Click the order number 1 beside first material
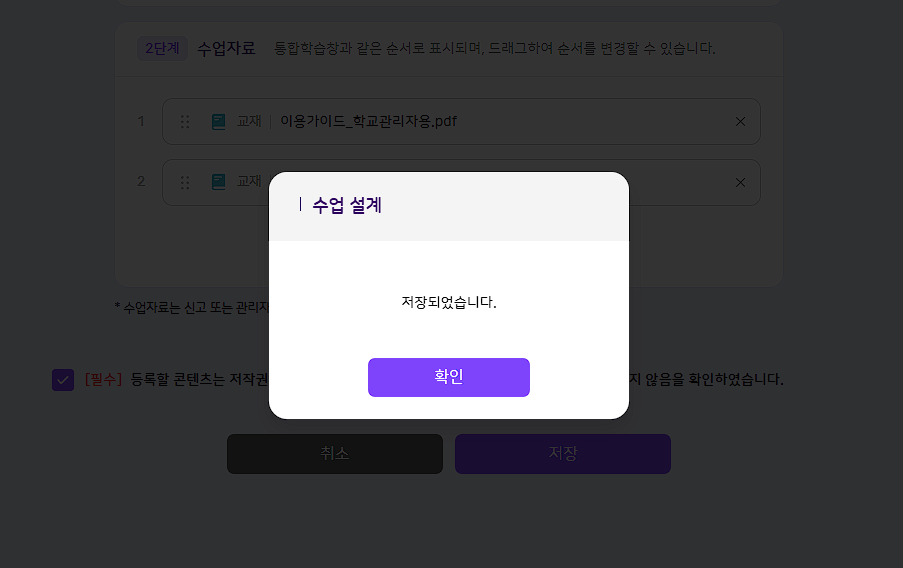Viewport: 903px width, 568px height. pos(141,122)
